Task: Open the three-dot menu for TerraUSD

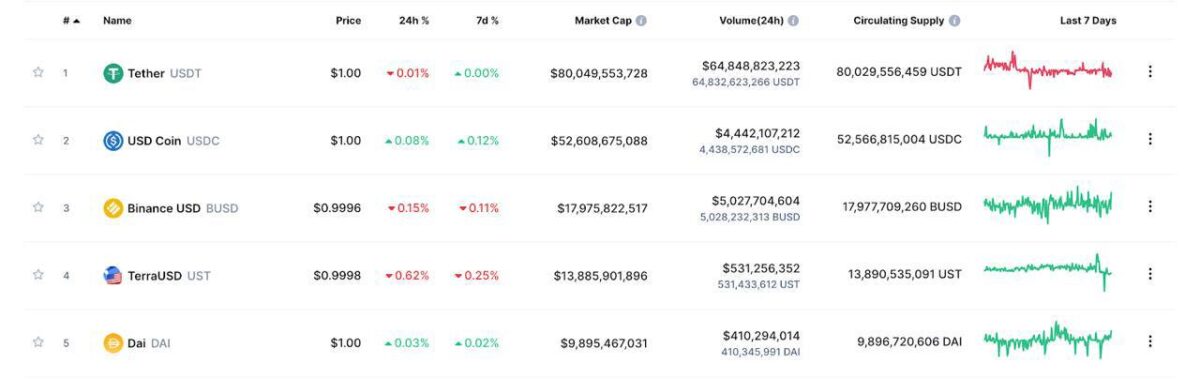Action: [1150, 273]
